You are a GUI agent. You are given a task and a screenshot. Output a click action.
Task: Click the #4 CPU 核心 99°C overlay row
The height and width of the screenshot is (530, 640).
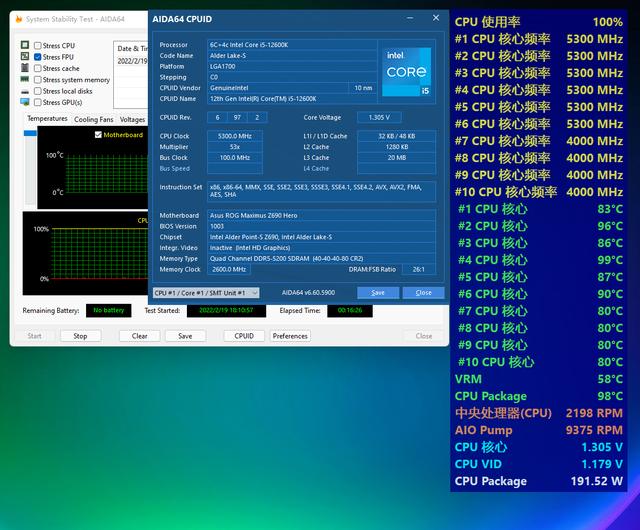point(539,260)
